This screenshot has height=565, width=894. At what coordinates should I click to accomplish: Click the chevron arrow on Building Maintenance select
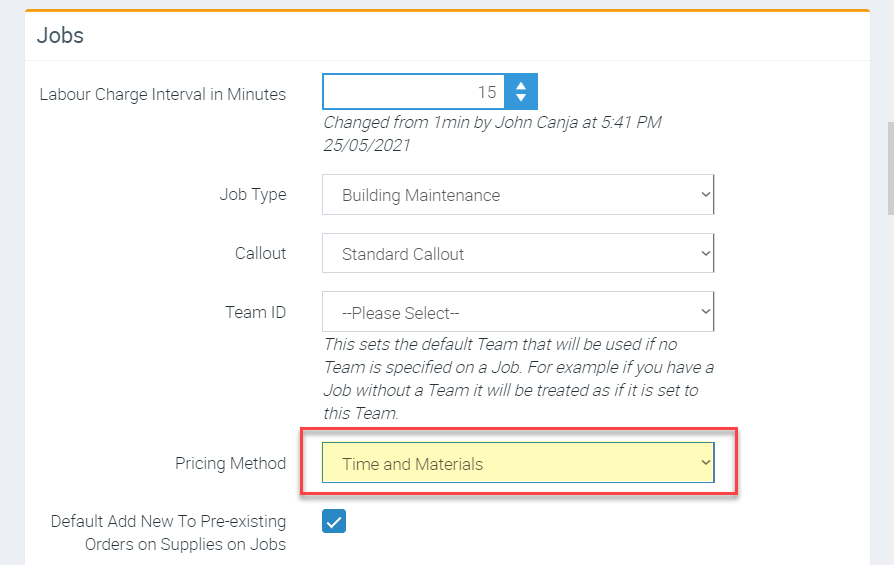coord(705,195)
